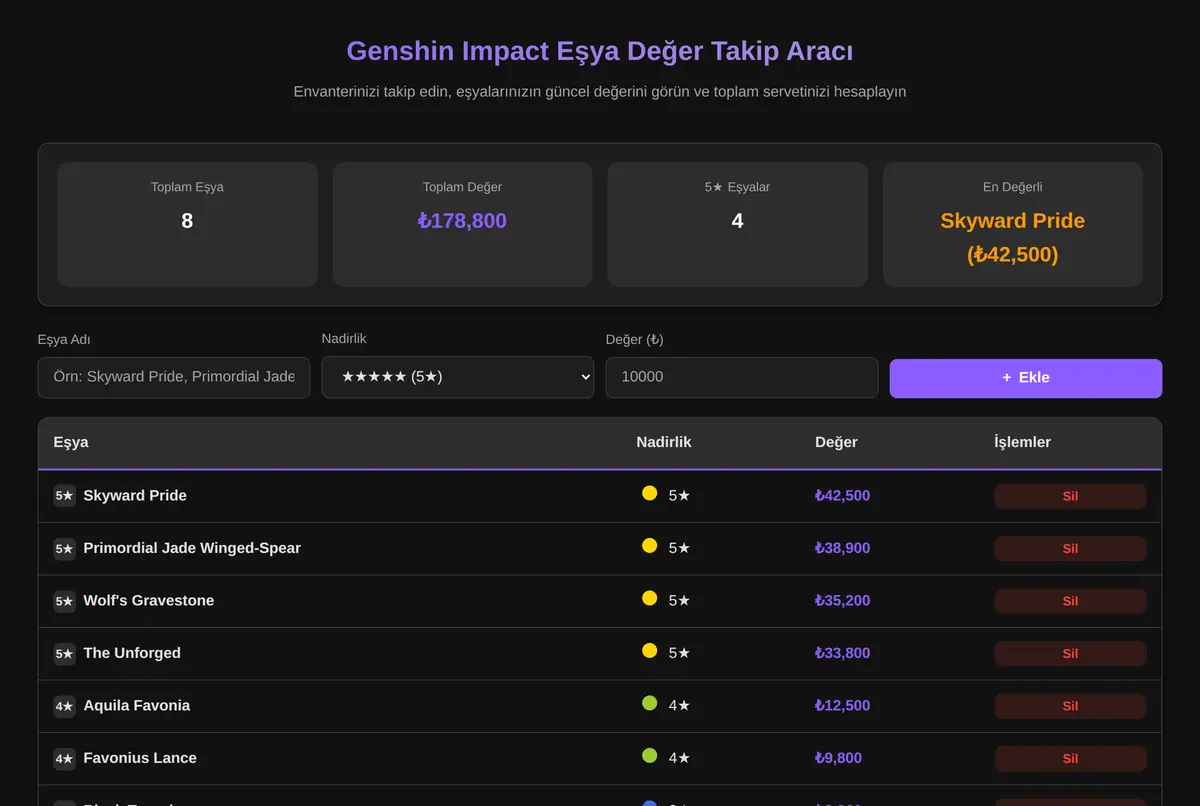Image resolution: width=1200 pixels, height=806 pixels.
Task: Click the Nadirlik column header
Action: tap(664, 442)
